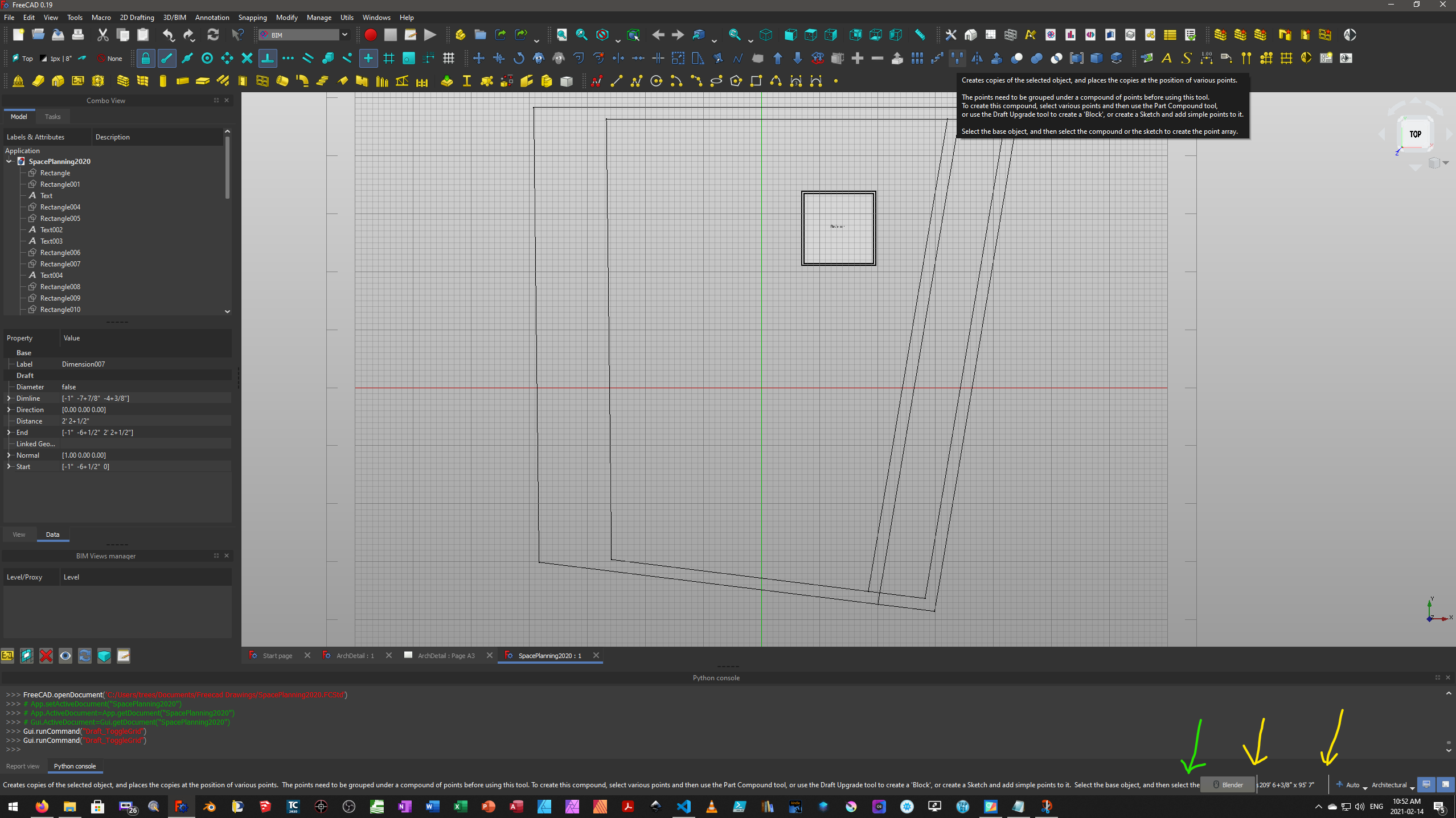Click the Blender navigation style button
Viewport: 1456px width, 818px height.
pos(1227,785)
